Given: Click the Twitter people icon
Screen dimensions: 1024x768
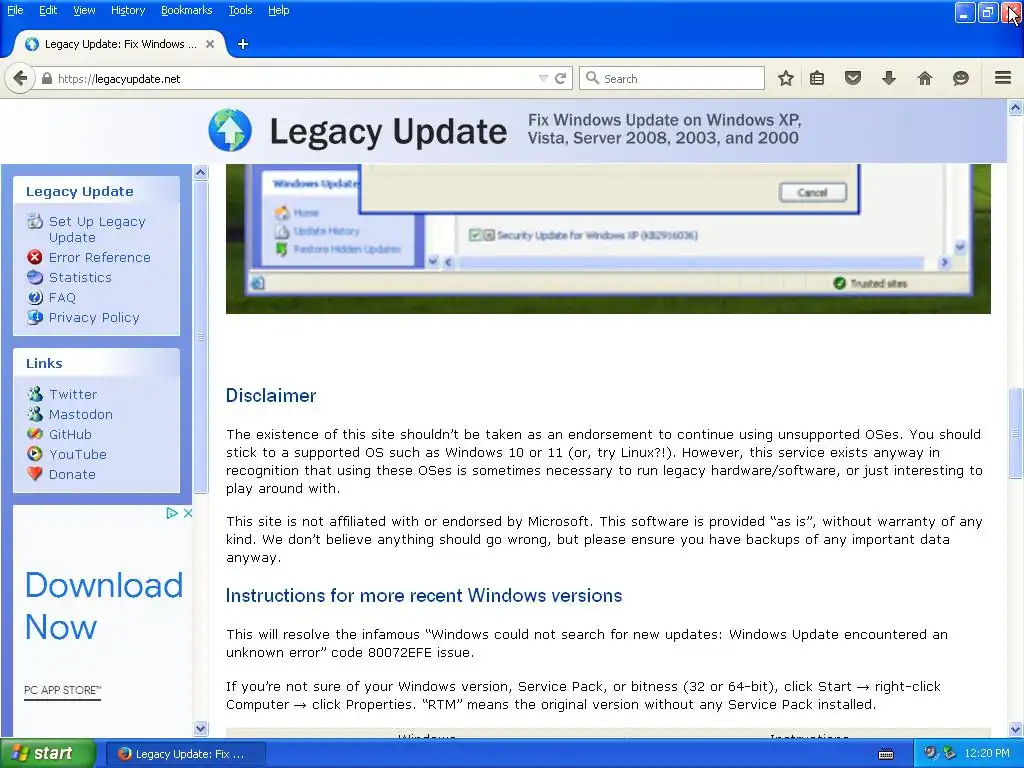Looking at the screenshot, I should 35,394.
